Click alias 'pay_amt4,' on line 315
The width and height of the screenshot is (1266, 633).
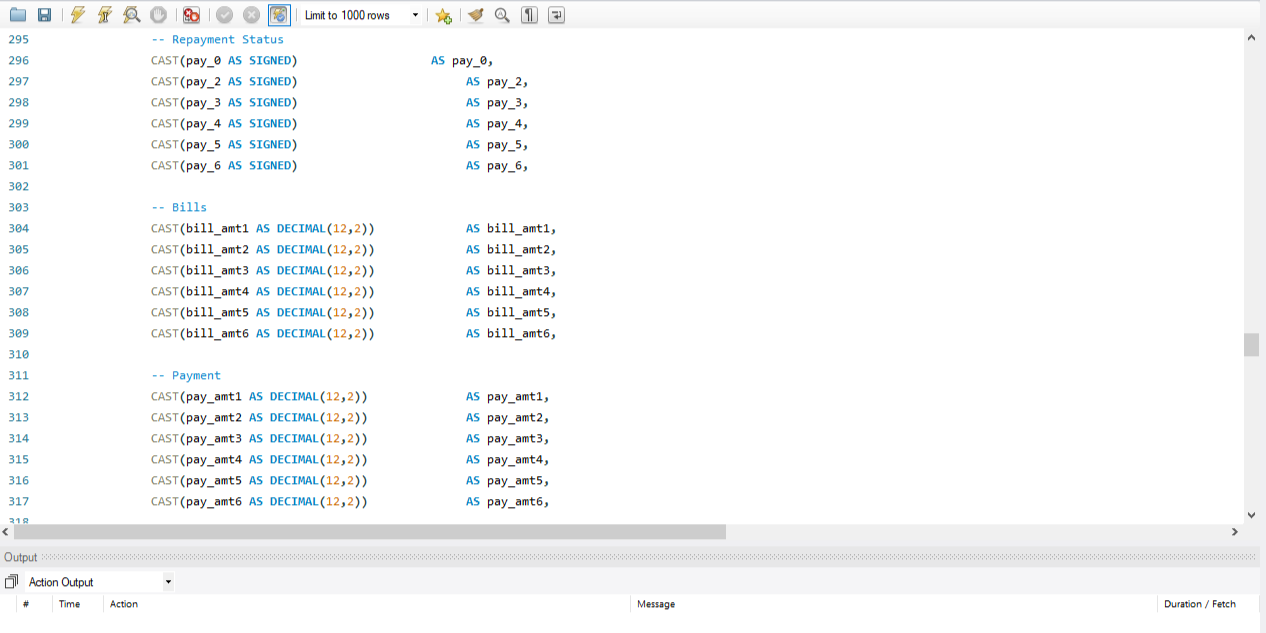coord(518,460)
